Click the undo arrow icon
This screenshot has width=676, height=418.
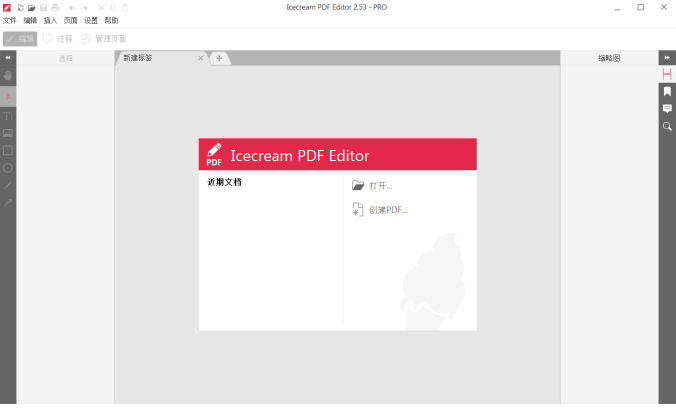pos(72,7)
